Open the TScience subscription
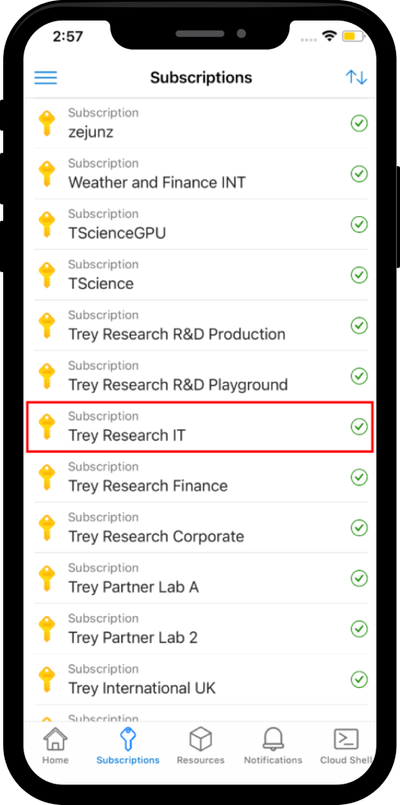The width and height of the screenshot is (400, 805). (201, 275)
